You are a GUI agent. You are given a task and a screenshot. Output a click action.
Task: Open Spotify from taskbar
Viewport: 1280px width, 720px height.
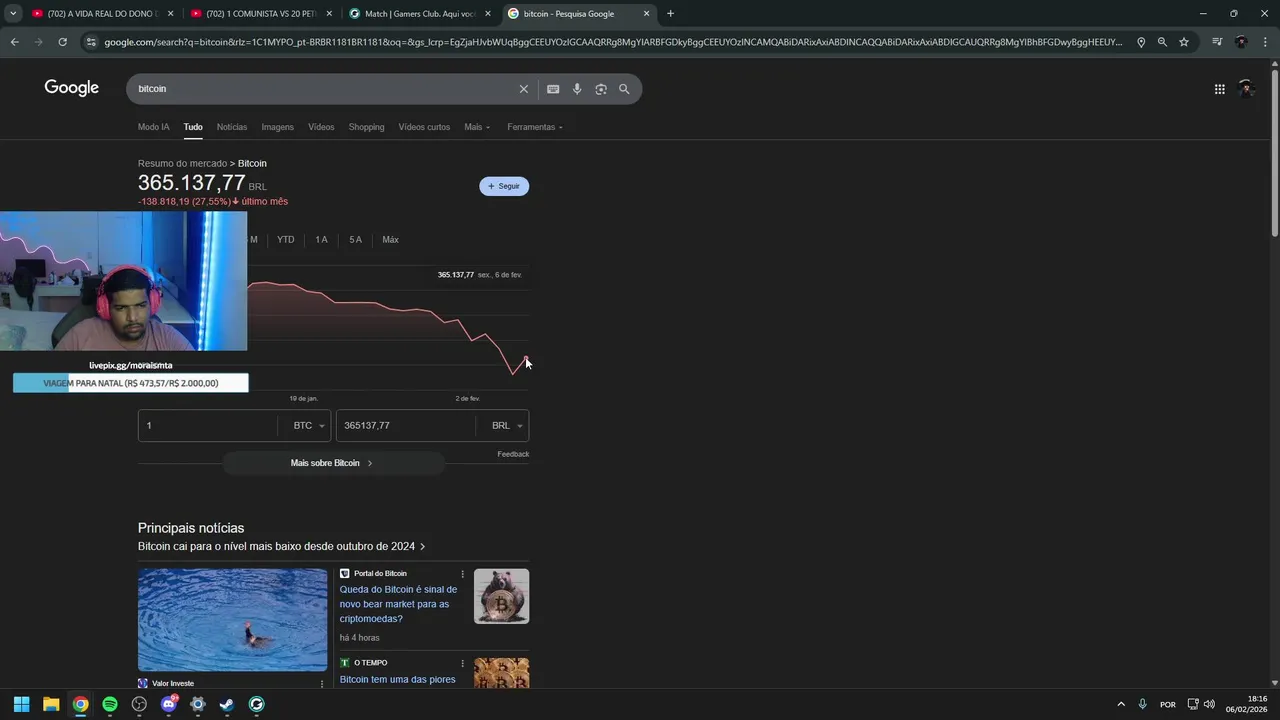[x=110, y=704]
